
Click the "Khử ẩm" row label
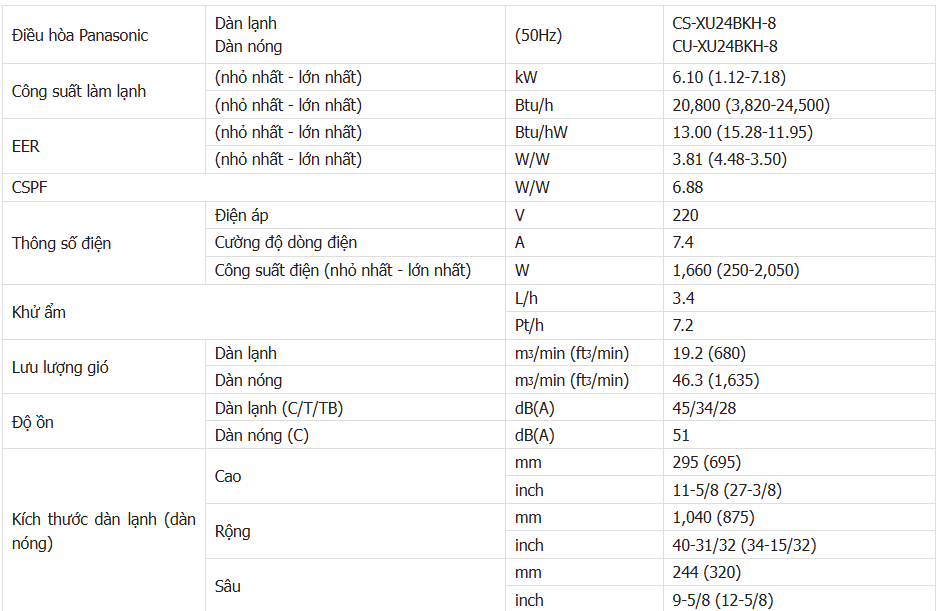39,312
